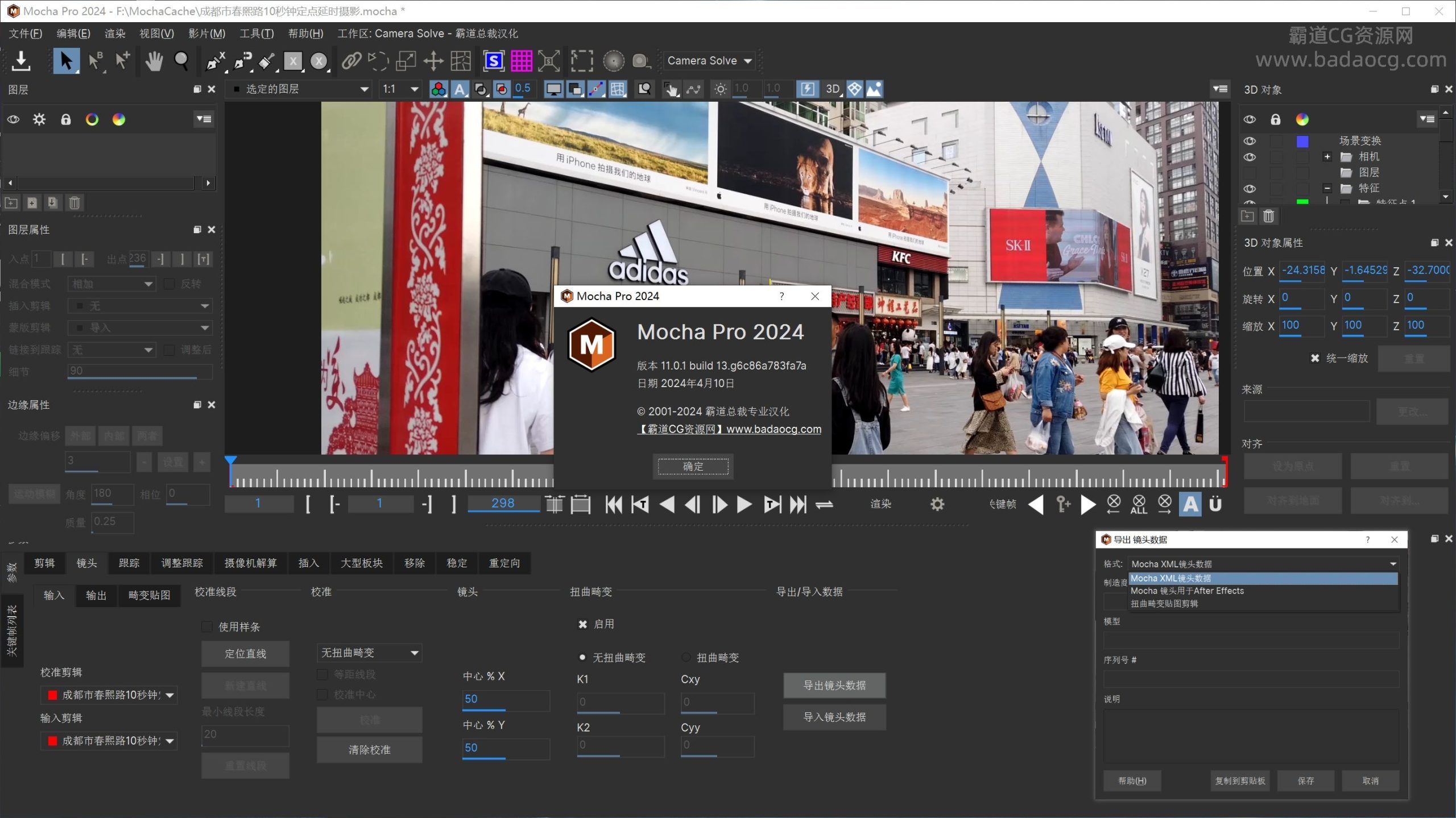The width and height of the screenshot is (1456, 818).
Task: Select the 扭曲畸变 radio button
Action: (x=686, y=658)
